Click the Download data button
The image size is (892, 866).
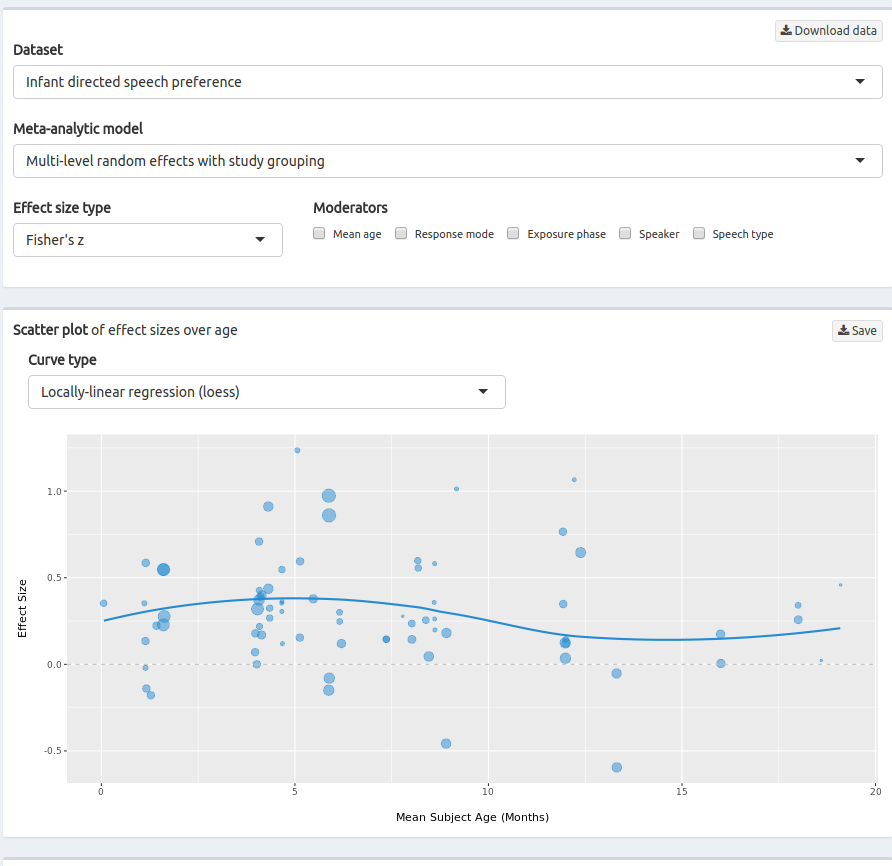pyautogui.click(x=828, y=30)
